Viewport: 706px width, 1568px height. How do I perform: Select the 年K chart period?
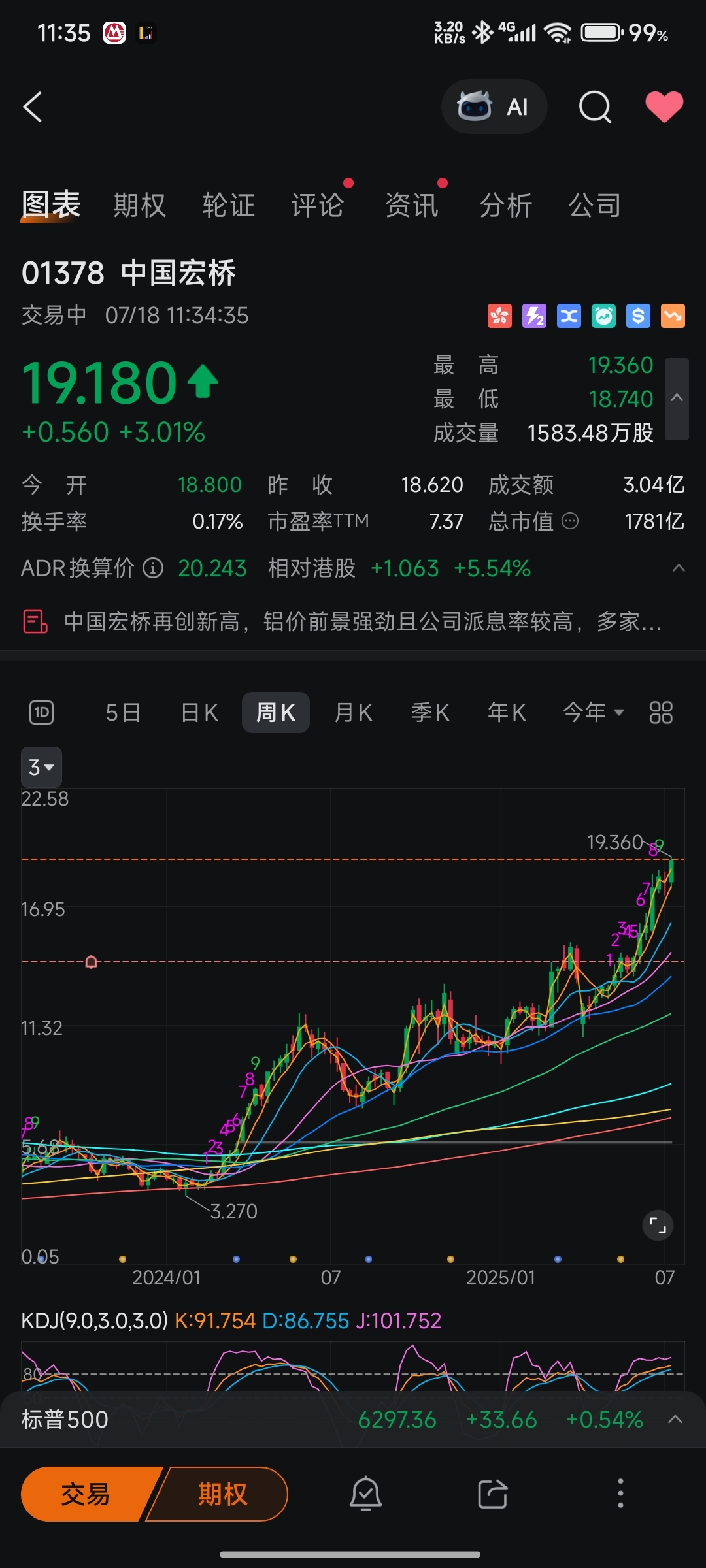[507, 712]
